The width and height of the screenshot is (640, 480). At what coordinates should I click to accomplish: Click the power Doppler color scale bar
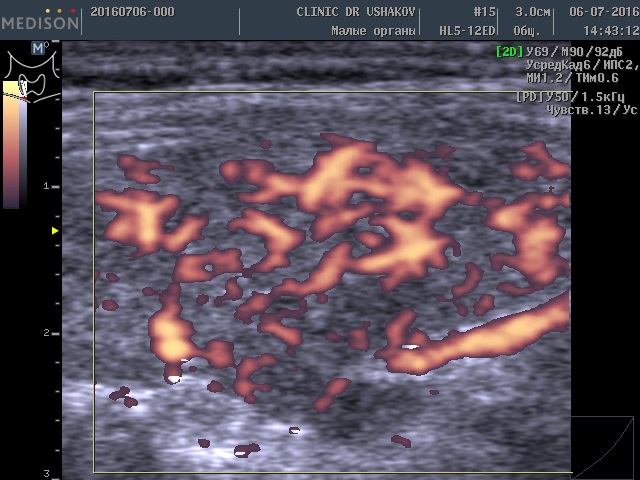point(9,150)
